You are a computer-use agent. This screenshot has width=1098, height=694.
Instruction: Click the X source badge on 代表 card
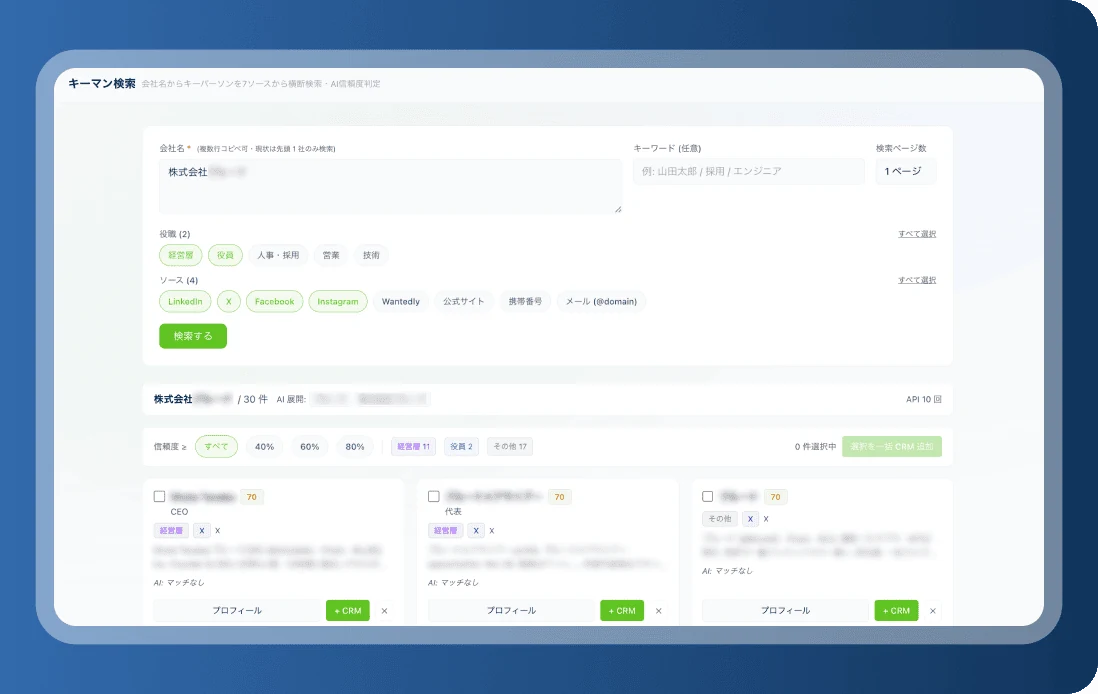476,530
